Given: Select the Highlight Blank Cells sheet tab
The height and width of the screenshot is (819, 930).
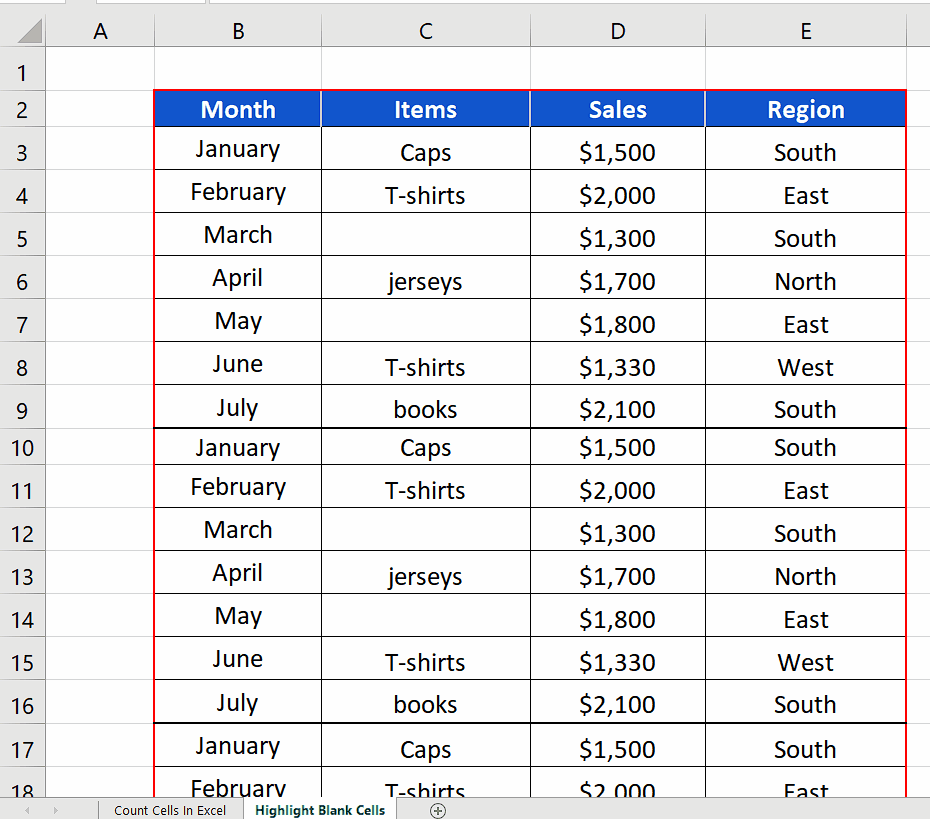Looking at the screenshot, I should 319,810.
